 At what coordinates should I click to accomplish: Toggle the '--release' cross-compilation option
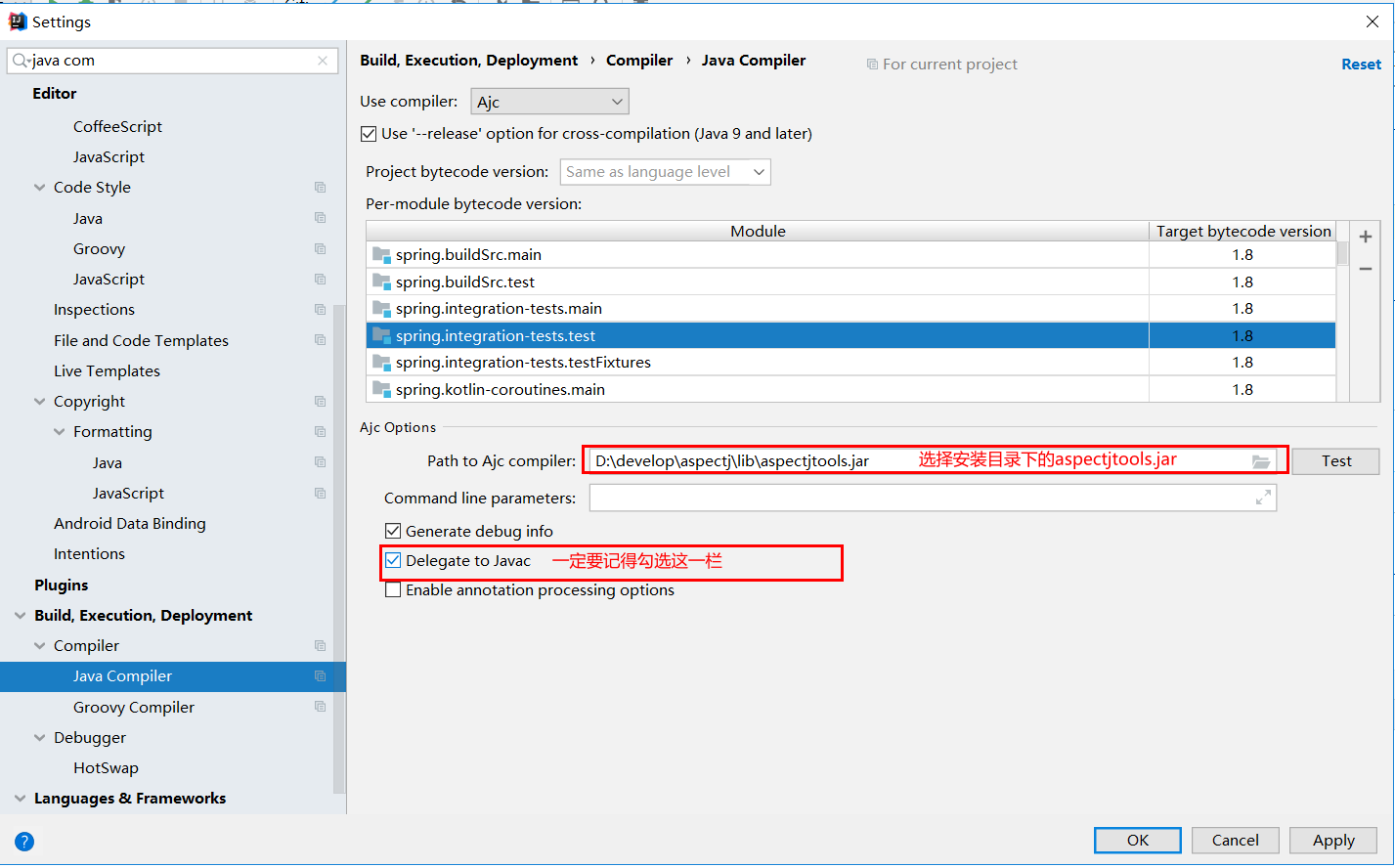click(x=369, y=134)
